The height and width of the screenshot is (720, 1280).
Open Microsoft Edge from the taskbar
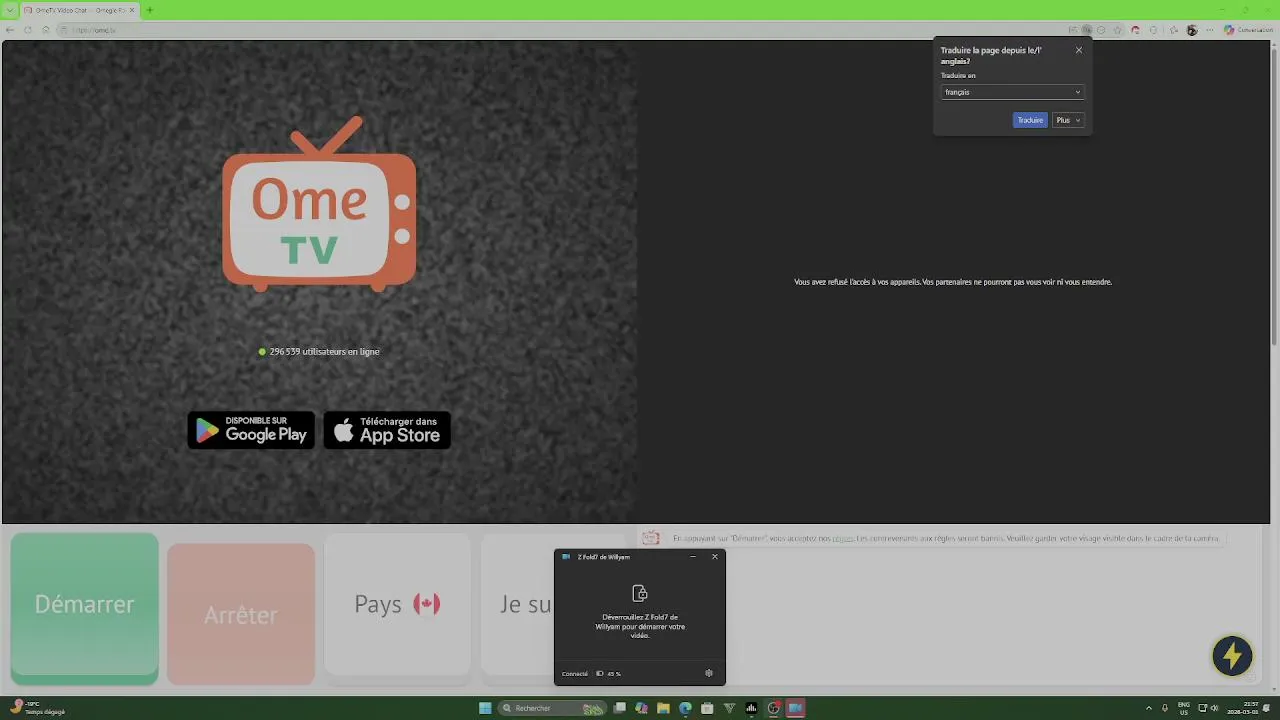click(x=685, y=708)
